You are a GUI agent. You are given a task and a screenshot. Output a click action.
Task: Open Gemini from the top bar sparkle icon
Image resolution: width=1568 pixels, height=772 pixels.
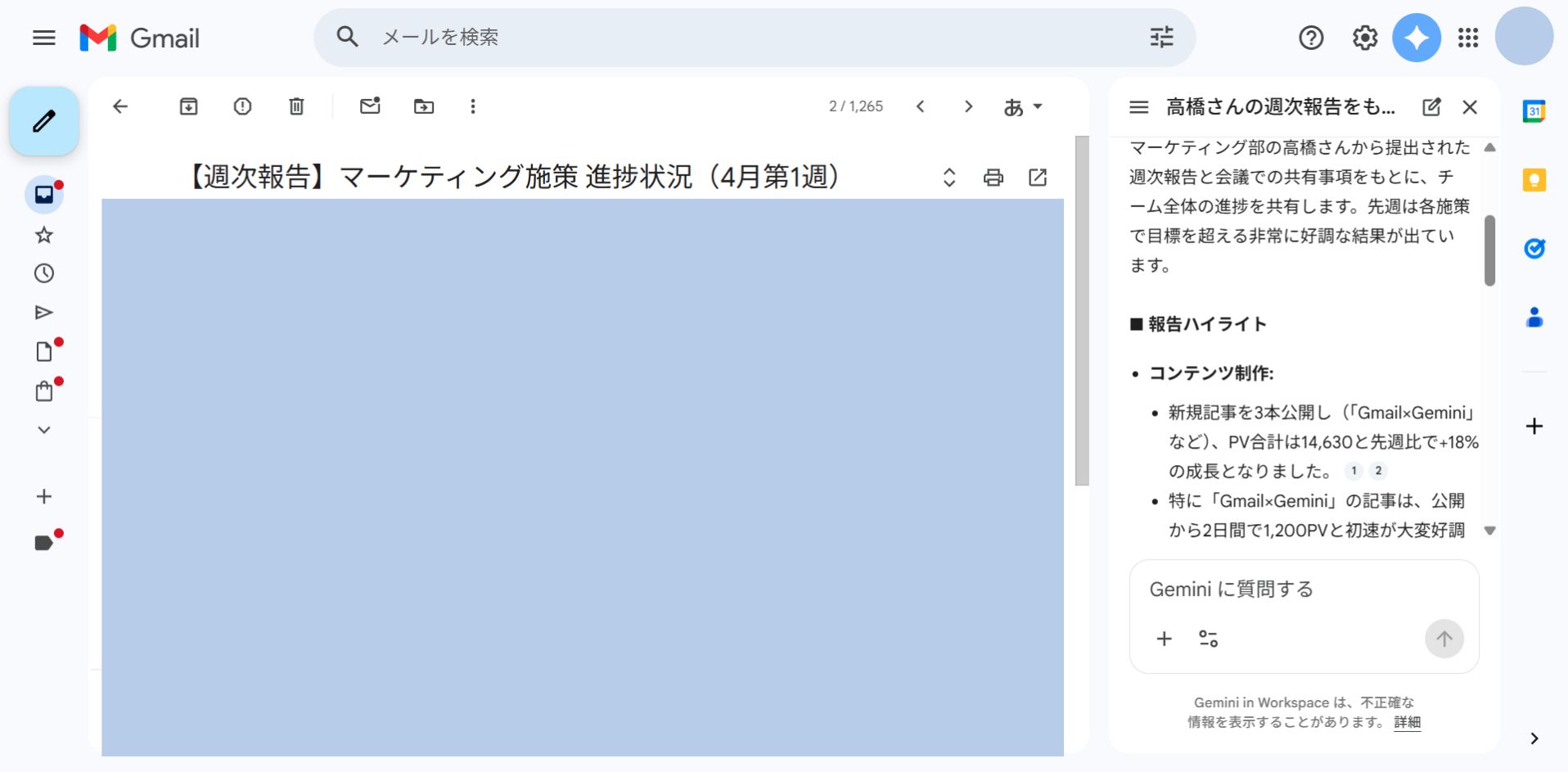(1416, 38)
